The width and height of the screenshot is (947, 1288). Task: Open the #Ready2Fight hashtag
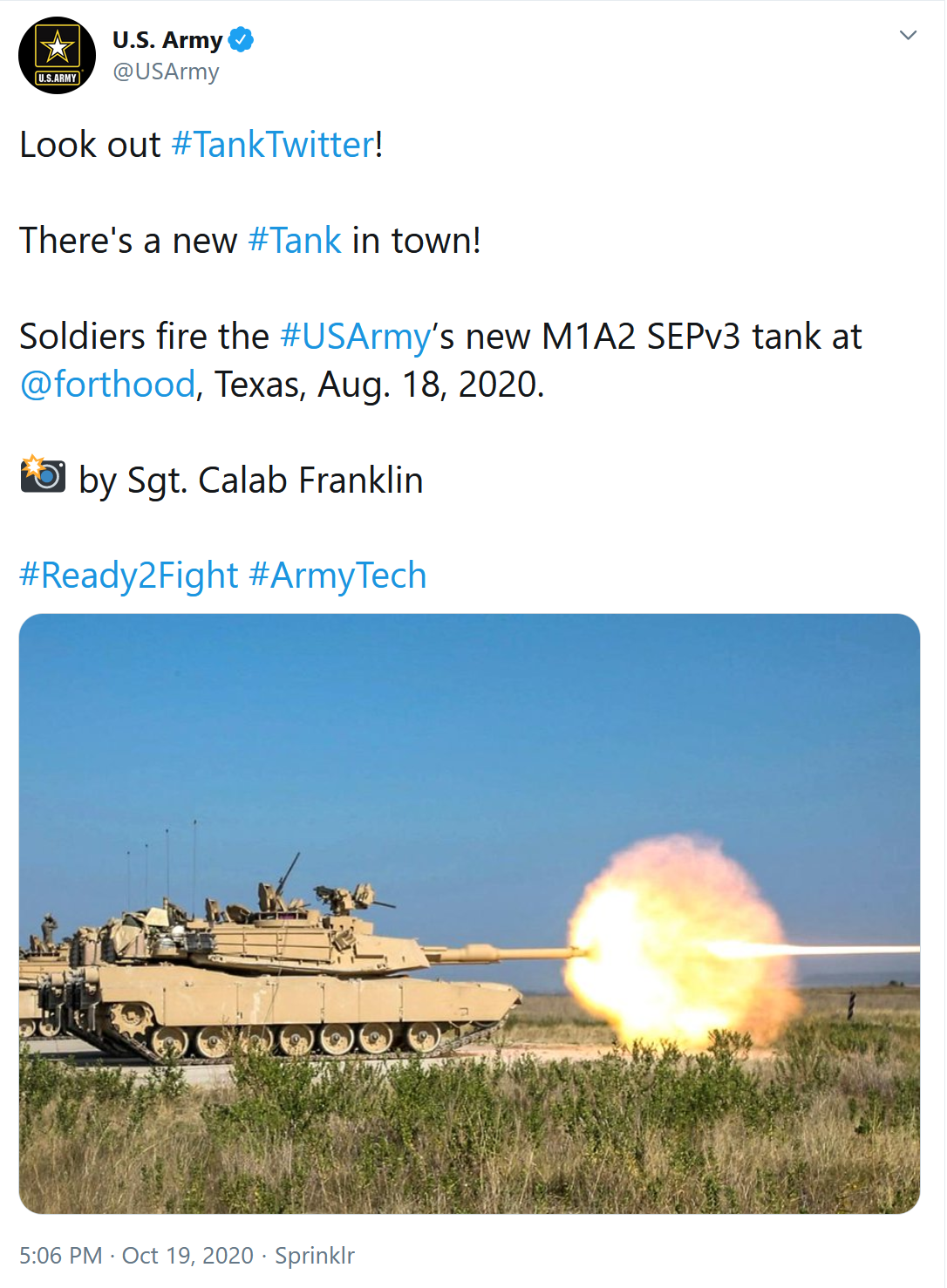[x=129, y=576]
